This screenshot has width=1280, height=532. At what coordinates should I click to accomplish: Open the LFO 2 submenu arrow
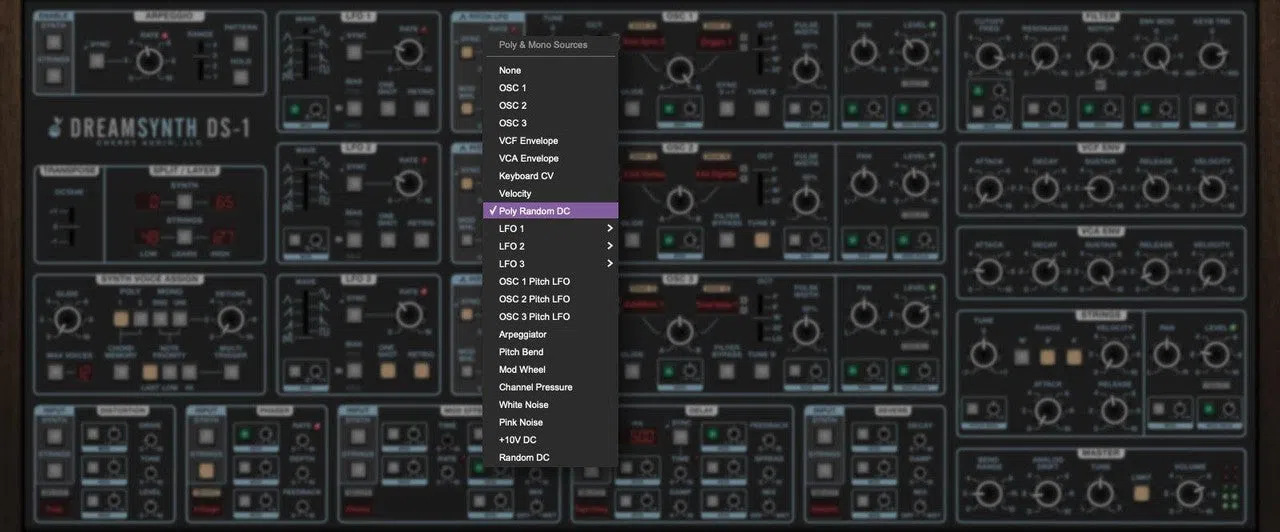tap(610, 246)
